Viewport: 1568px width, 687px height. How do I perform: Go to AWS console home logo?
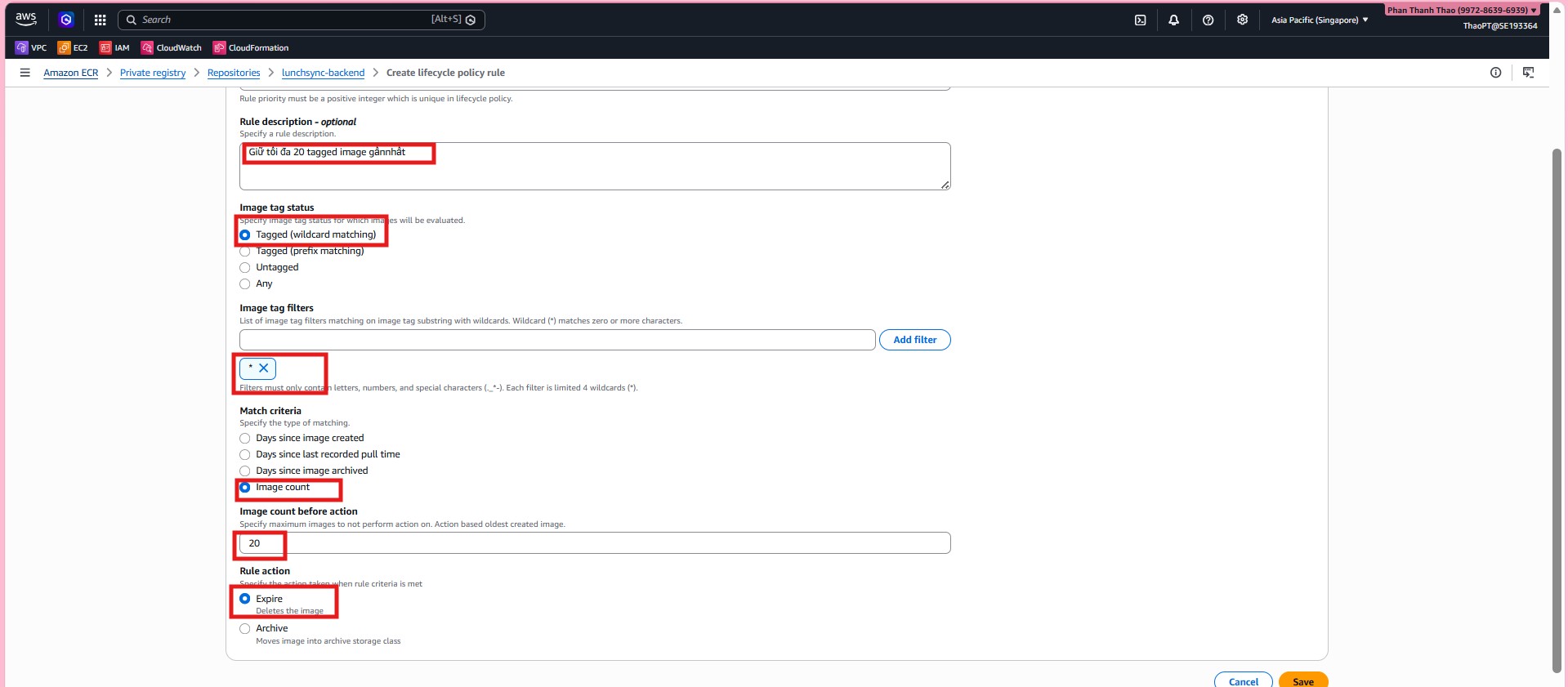26,19
